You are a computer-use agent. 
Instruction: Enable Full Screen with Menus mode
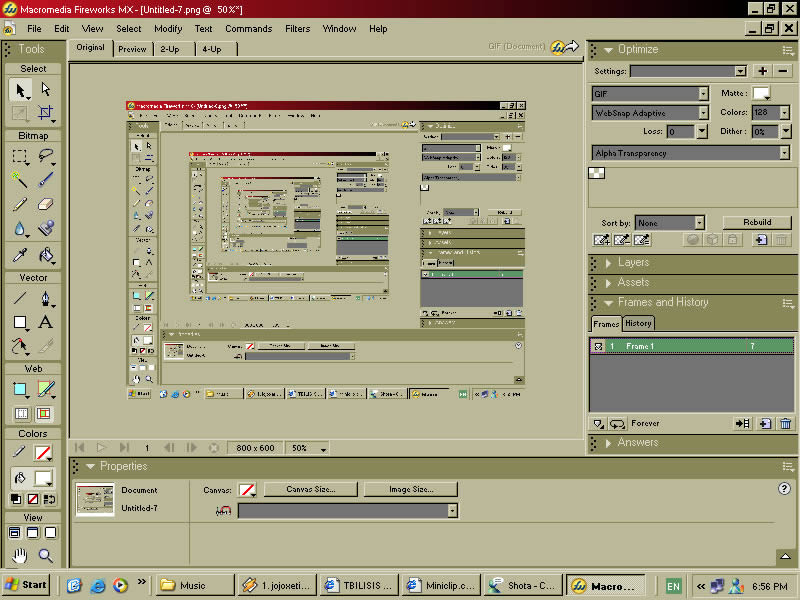(x=33, y=532)
